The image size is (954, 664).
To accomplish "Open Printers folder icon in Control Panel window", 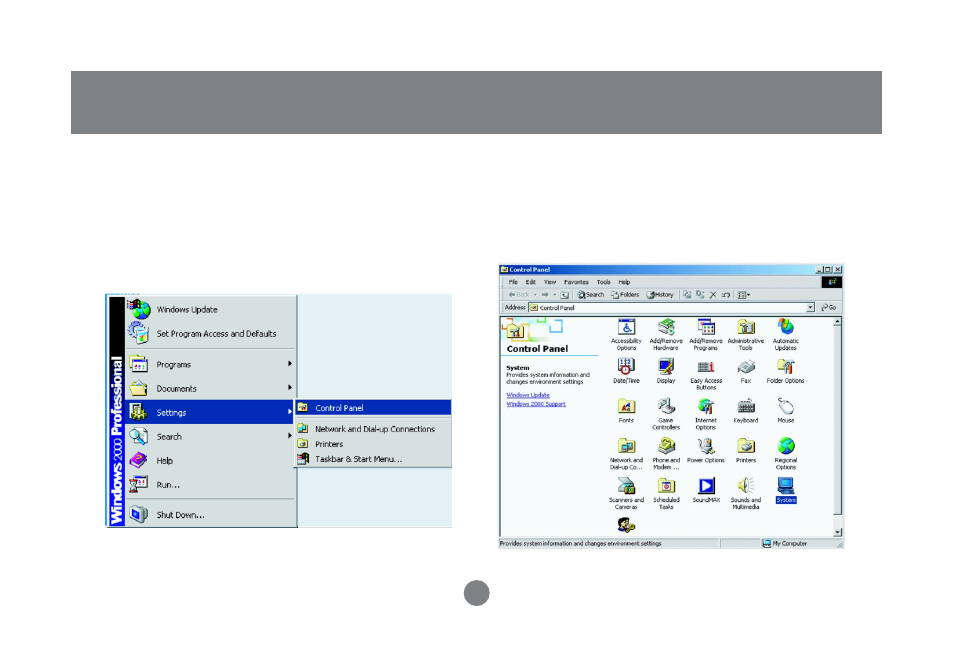I will 746,451.
